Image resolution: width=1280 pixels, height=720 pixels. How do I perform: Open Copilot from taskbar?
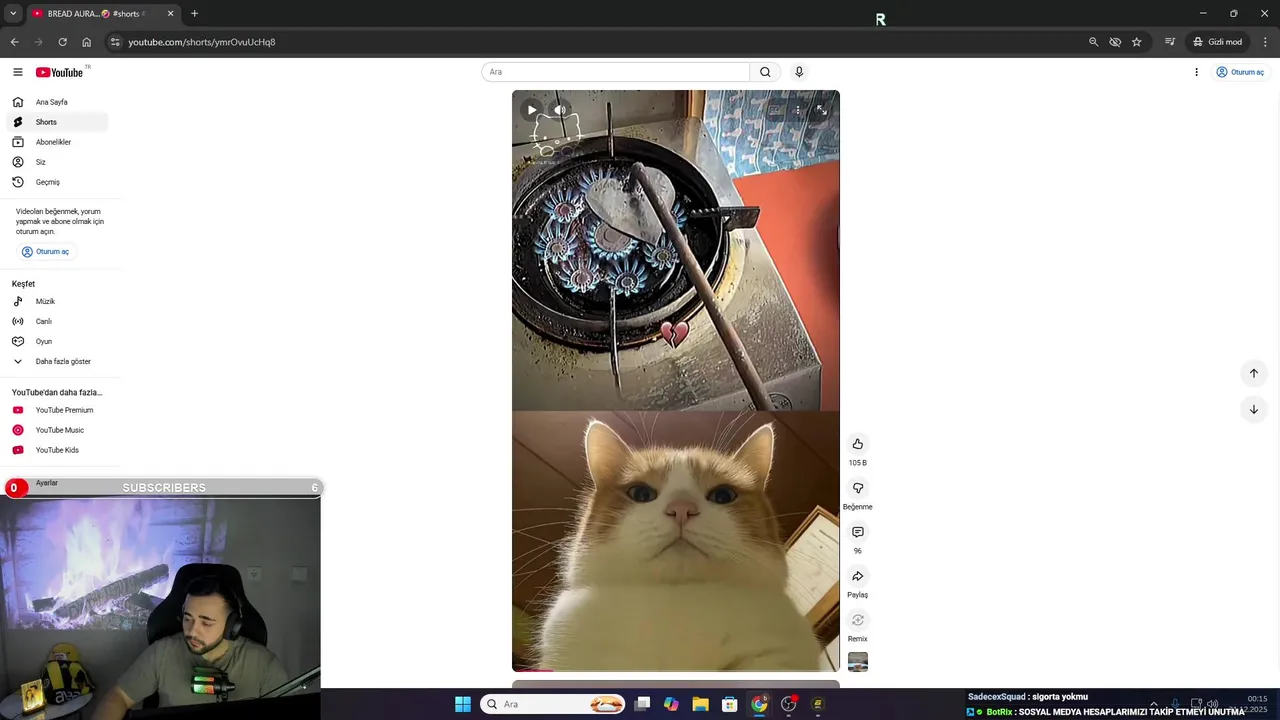click(x=671, y=704)
